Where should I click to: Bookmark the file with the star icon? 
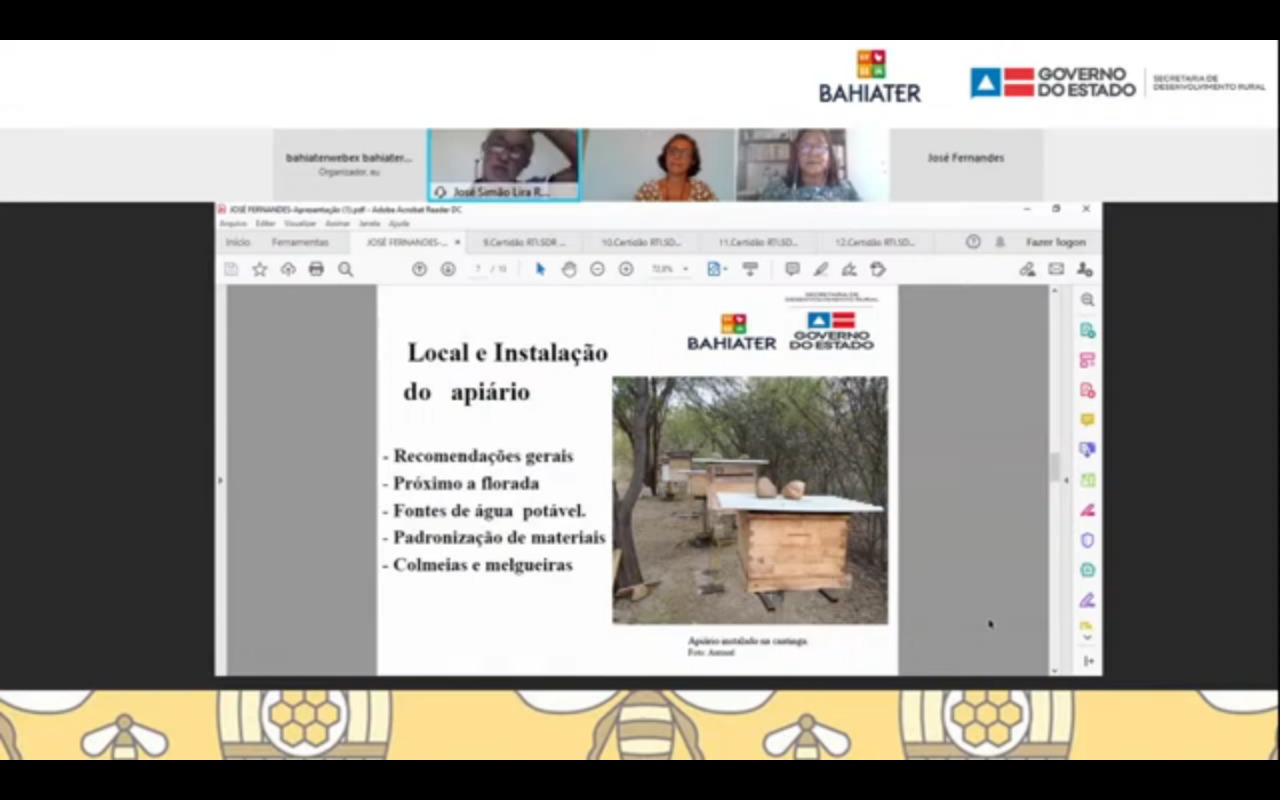(259, 269)
